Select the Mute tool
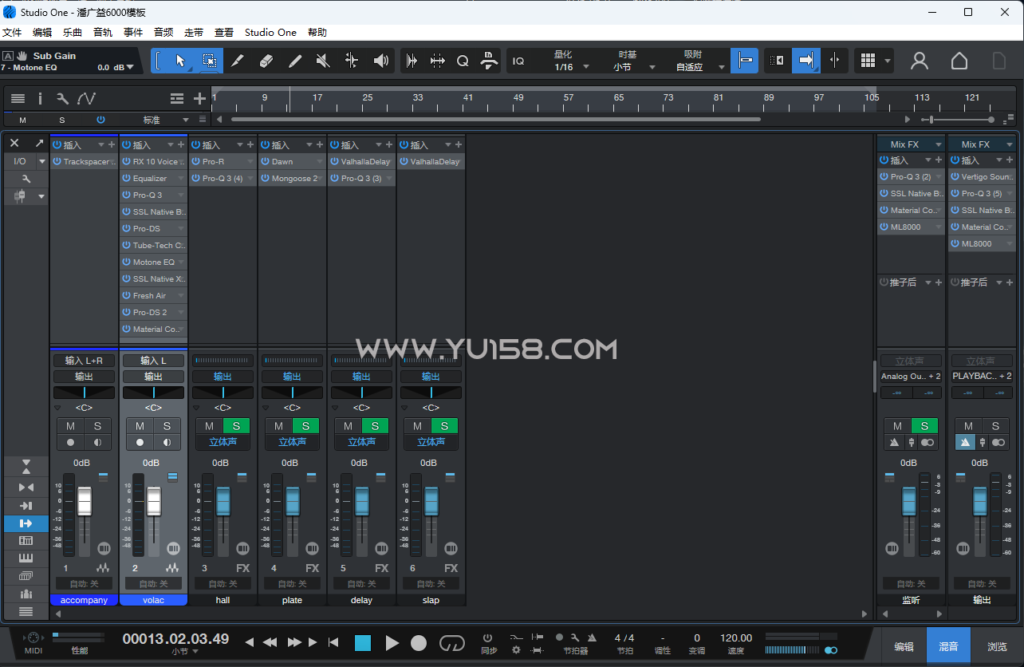This screenshot has height=667, width=1024. coord(323,61)
